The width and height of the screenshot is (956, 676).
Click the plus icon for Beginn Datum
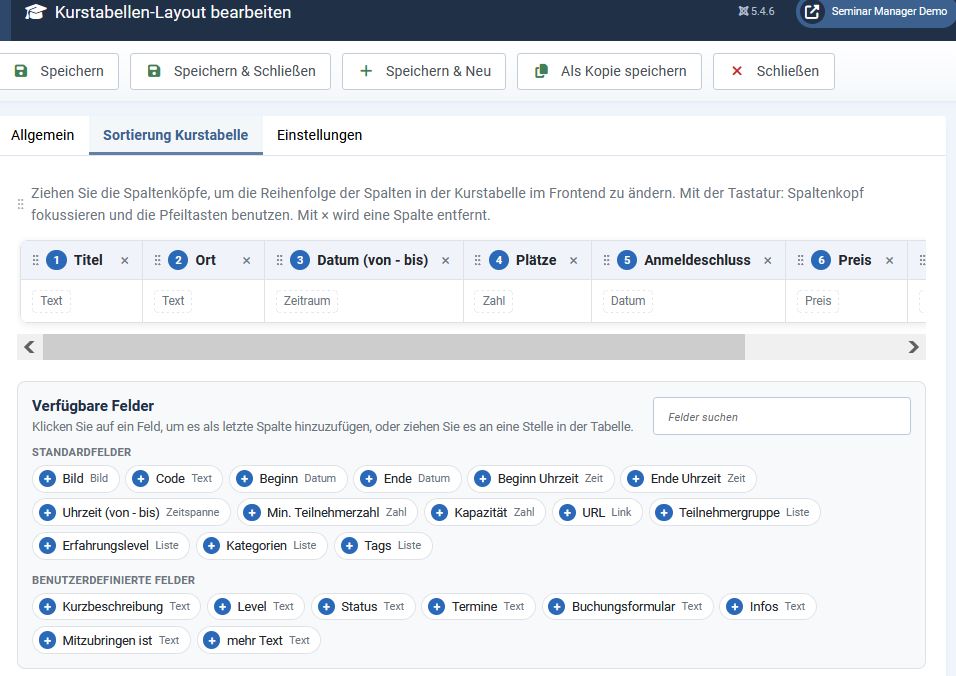pos(244,479)
